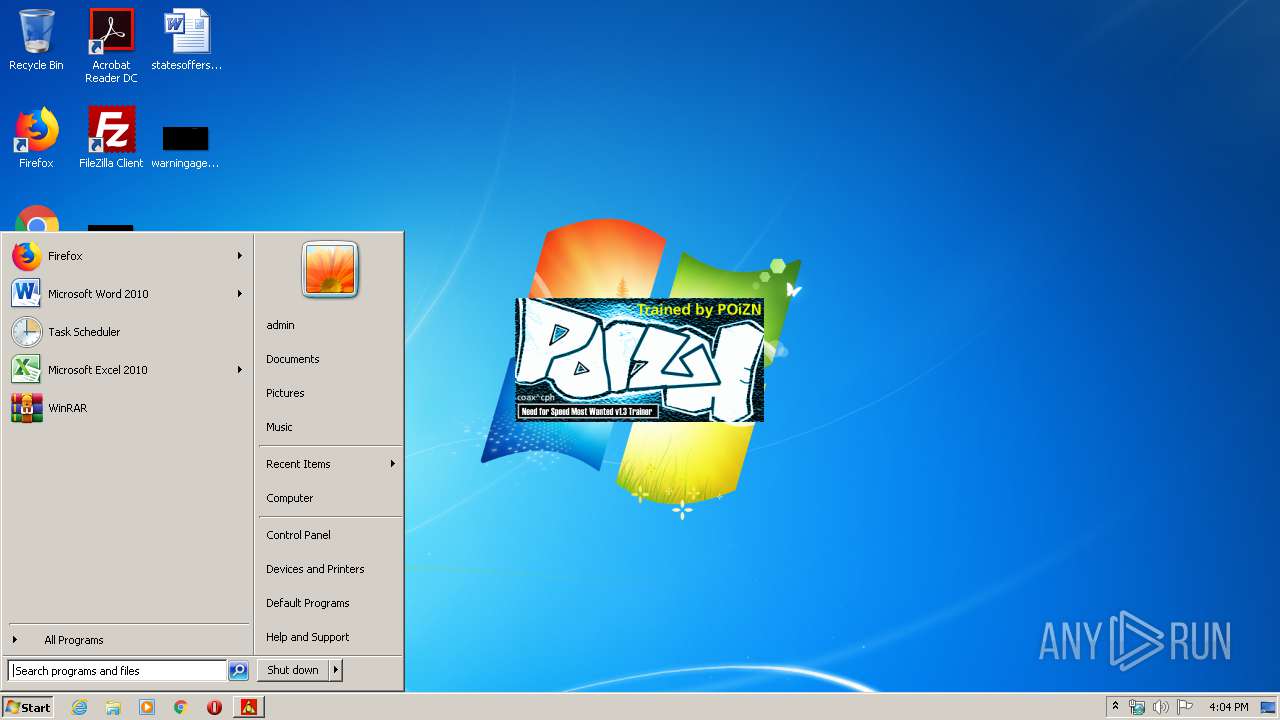This screenshot has width=1280, height=720.
Task: Open Action Center flag icon
Action: (1185, 707)
